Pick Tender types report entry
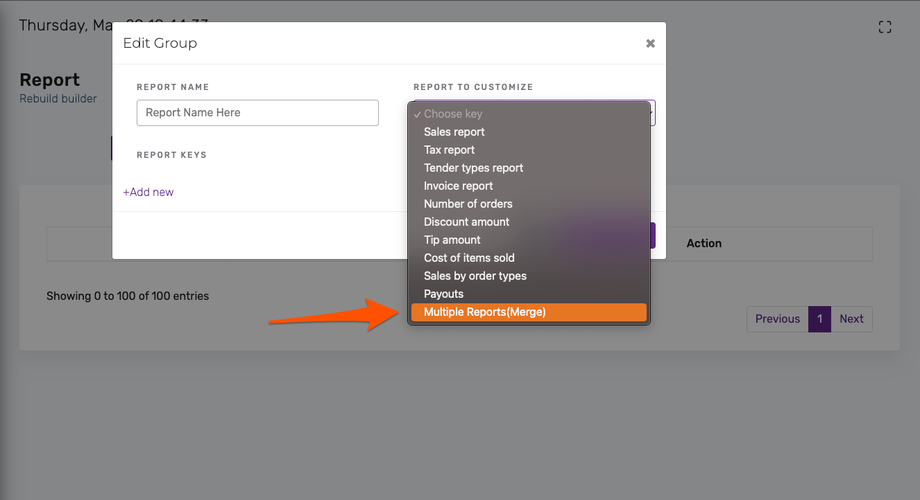 coord(473,168)
